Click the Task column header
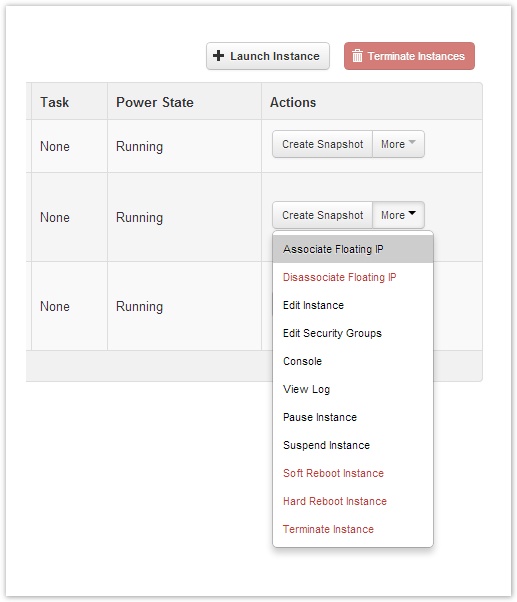 55,103
